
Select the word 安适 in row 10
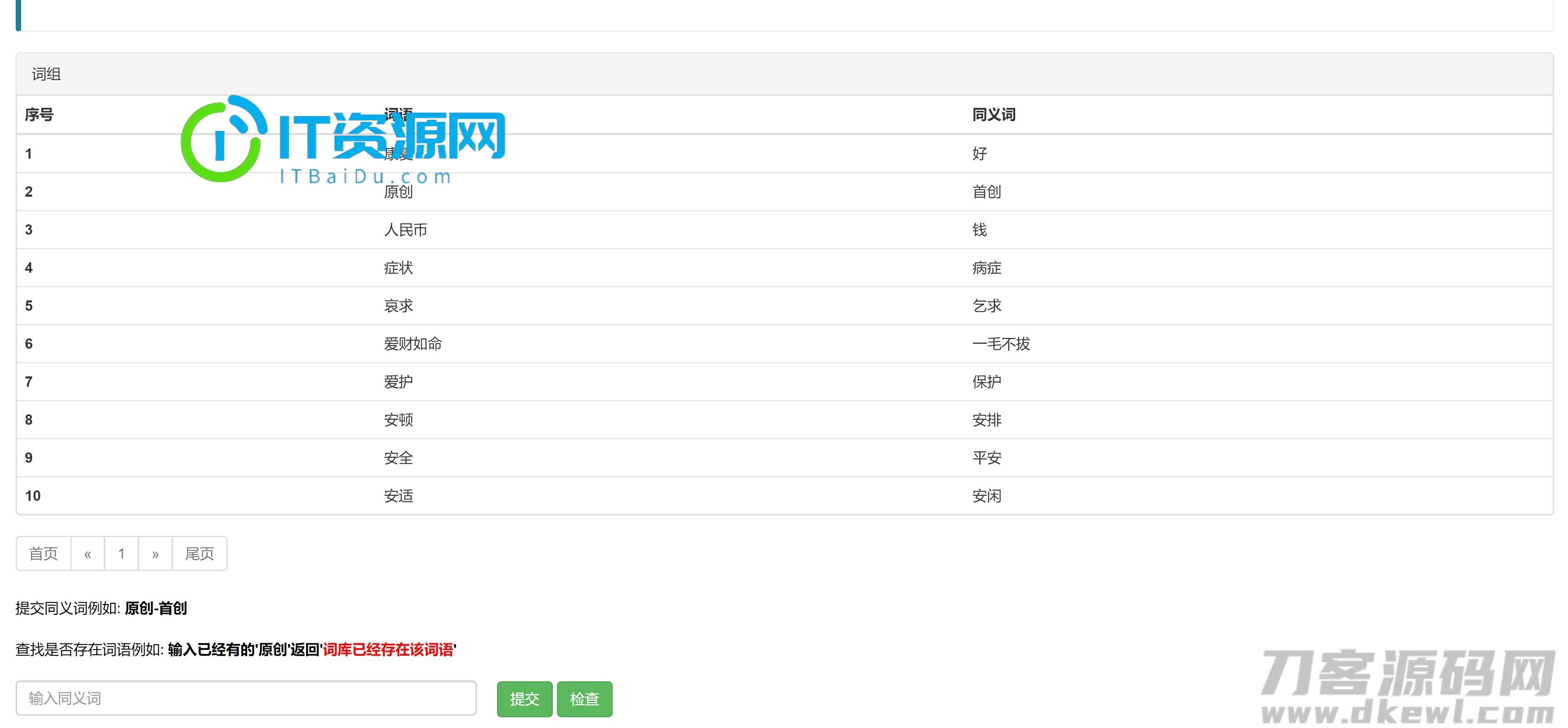click(x=398, y=496)
